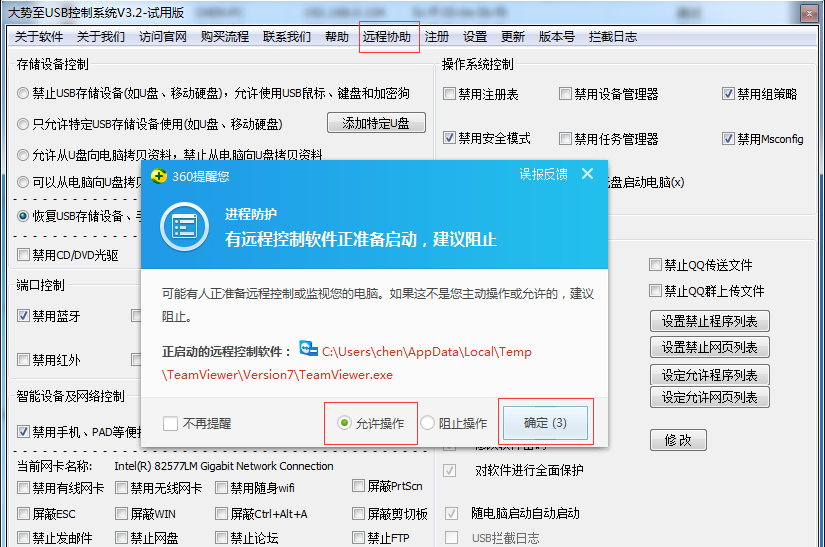The height and width of the screenshot is (547, 825).
Task: Open the 购买流程 menu
Action: tap(225, 37)
